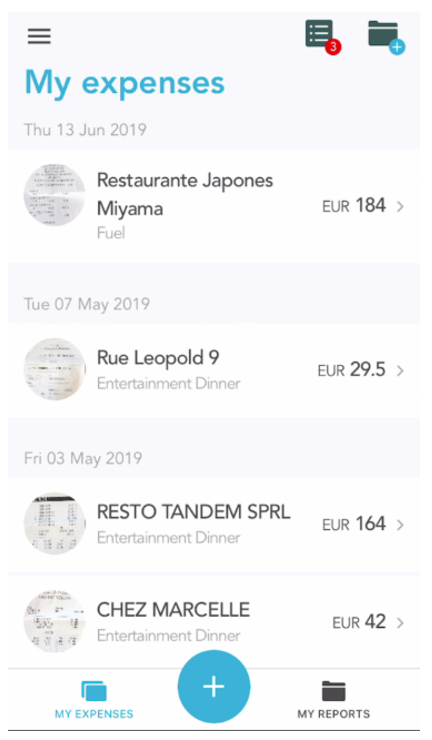Expand the RESTO TANDEM SPRL chevron

(x=400, y=524)
